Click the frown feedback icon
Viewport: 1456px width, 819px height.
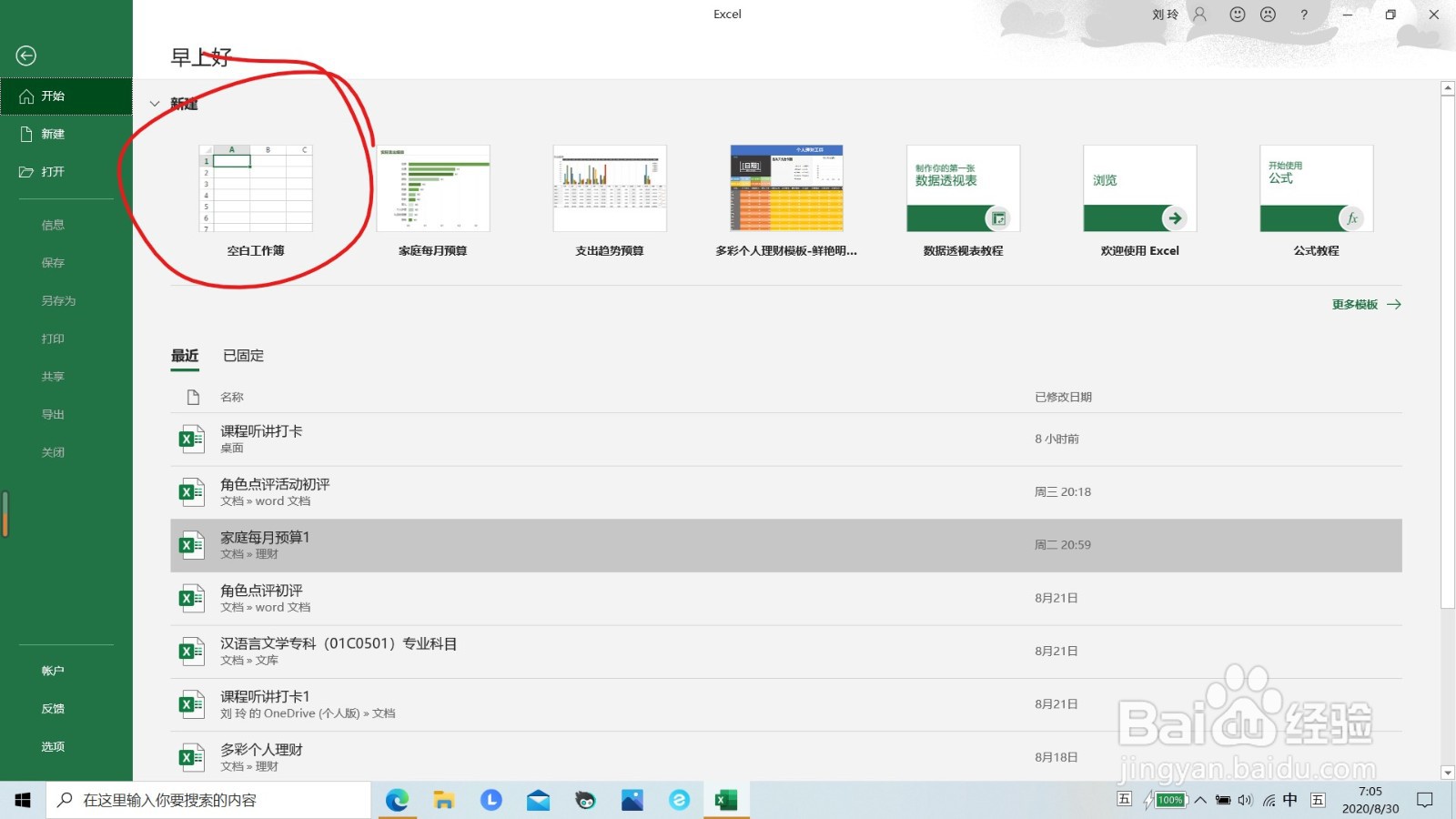(x=1268, y=15)
